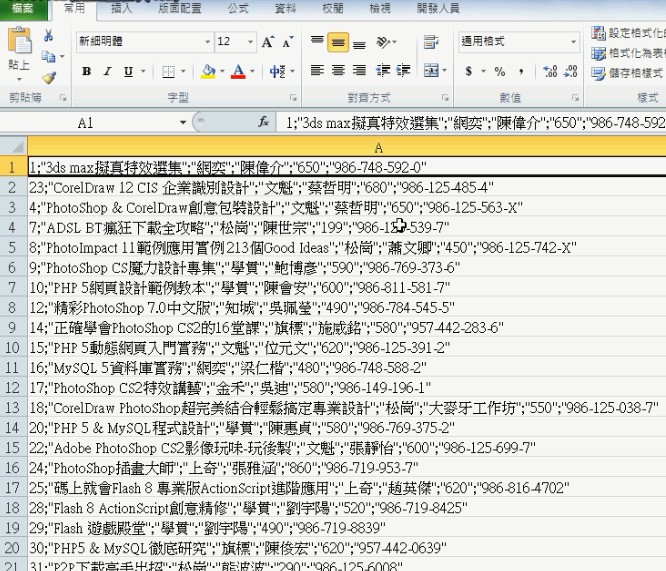The width and height of the screenshot is (666, 571).
Task: Switch to the 插入 ribbon tab
Action: click(121, 8)
